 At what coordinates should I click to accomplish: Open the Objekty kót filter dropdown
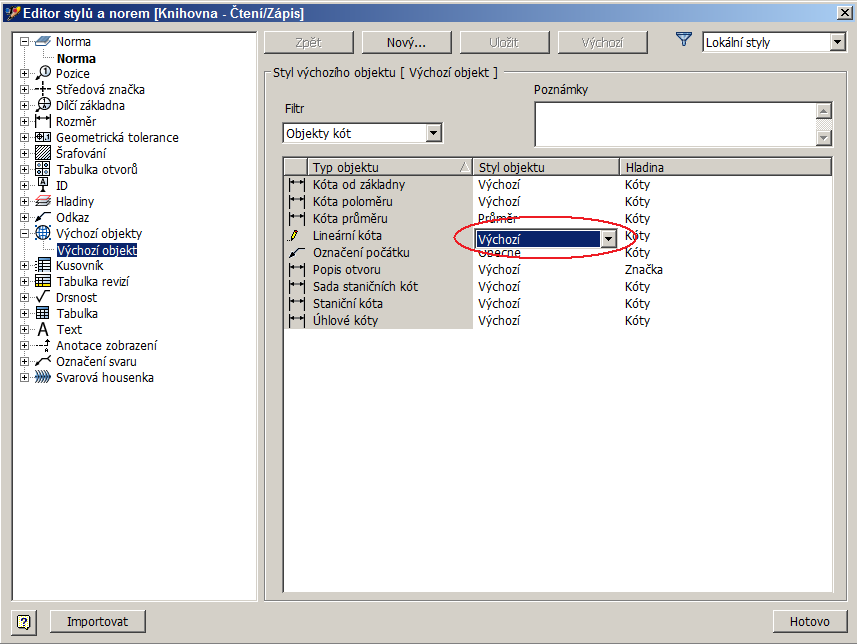433,133
